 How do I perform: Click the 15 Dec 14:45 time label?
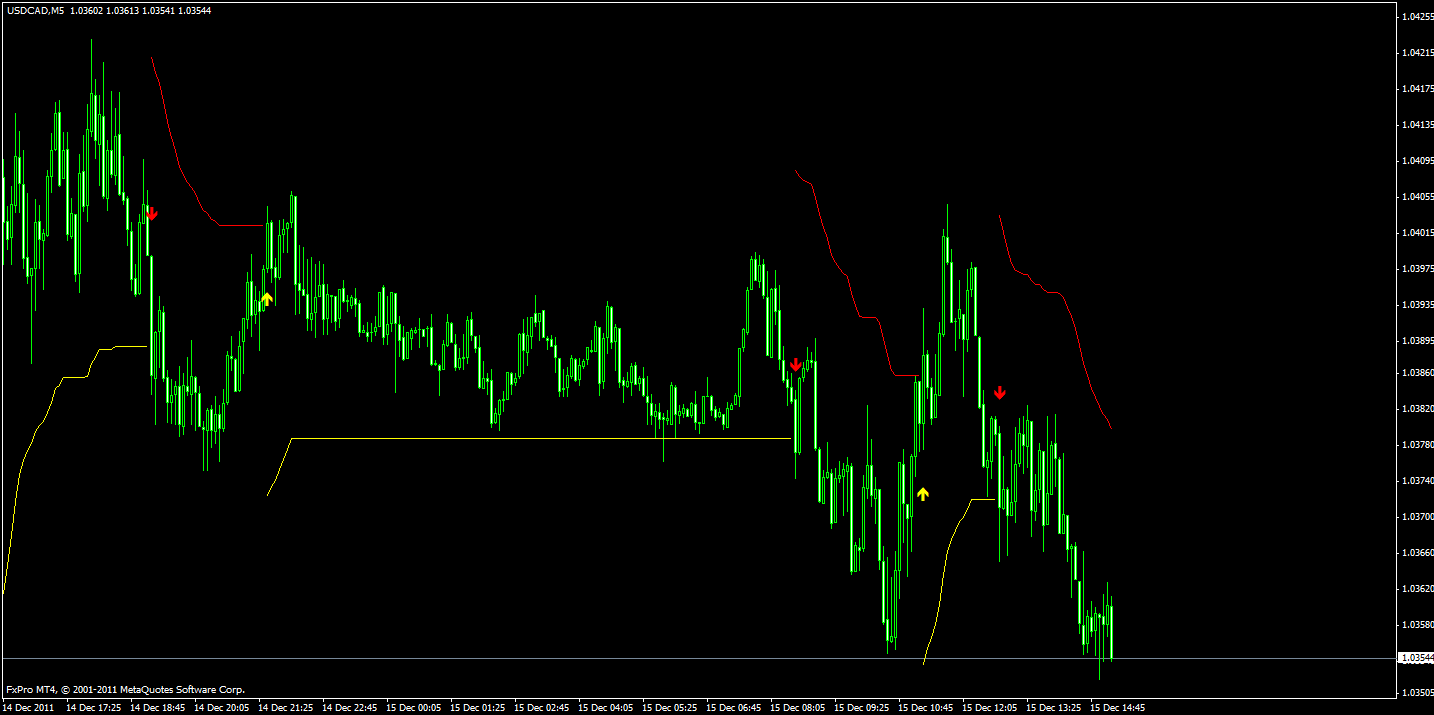1118,707
